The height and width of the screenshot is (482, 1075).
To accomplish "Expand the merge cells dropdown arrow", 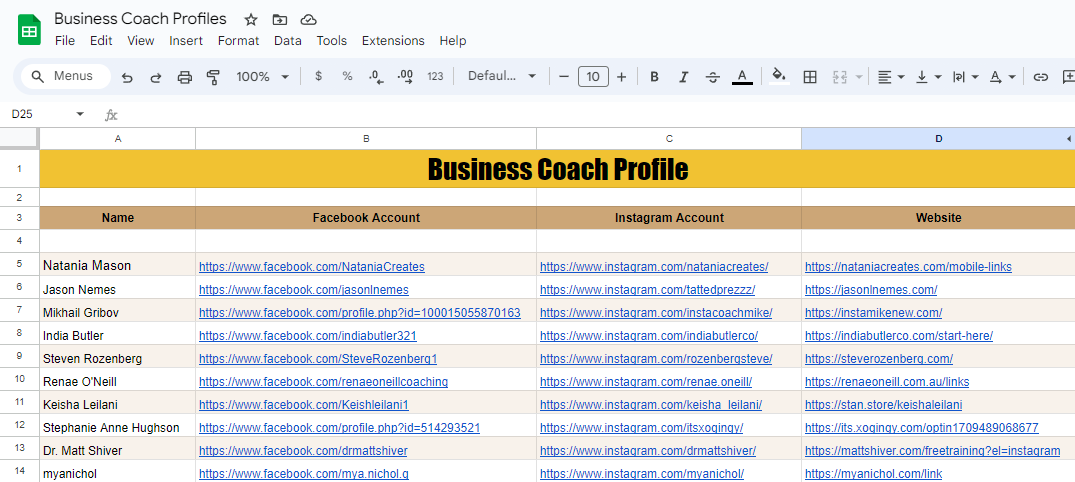I will (x=859, y=77).
